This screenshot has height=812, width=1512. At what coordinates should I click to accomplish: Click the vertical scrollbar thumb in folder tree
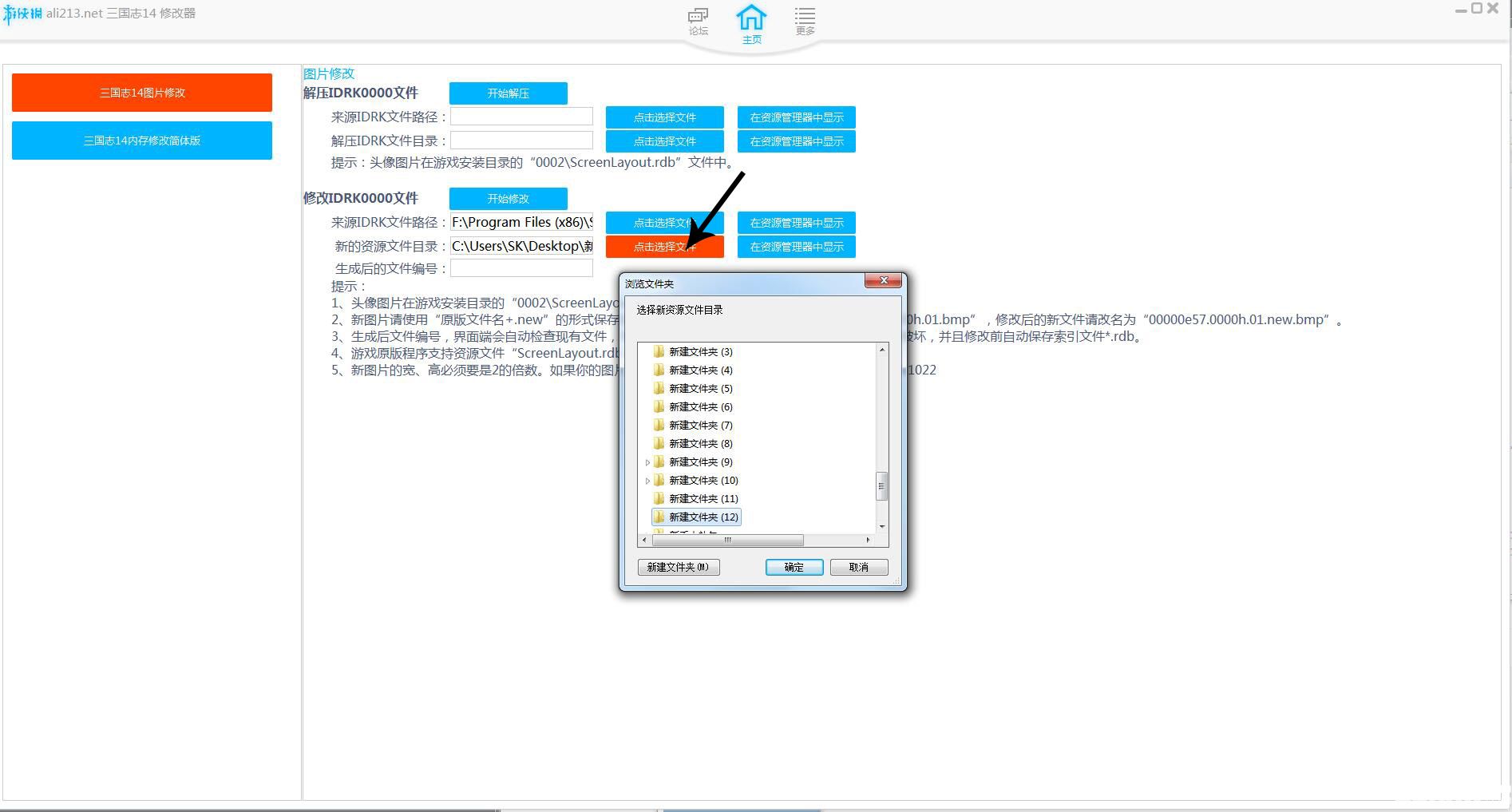882,485
